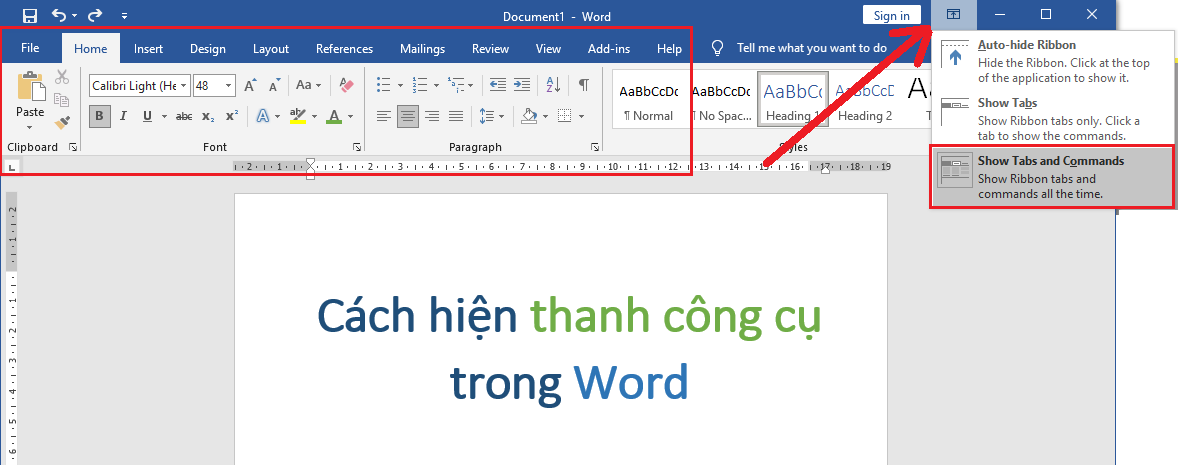
Task: Click the Sign in button
Action: 892,15
